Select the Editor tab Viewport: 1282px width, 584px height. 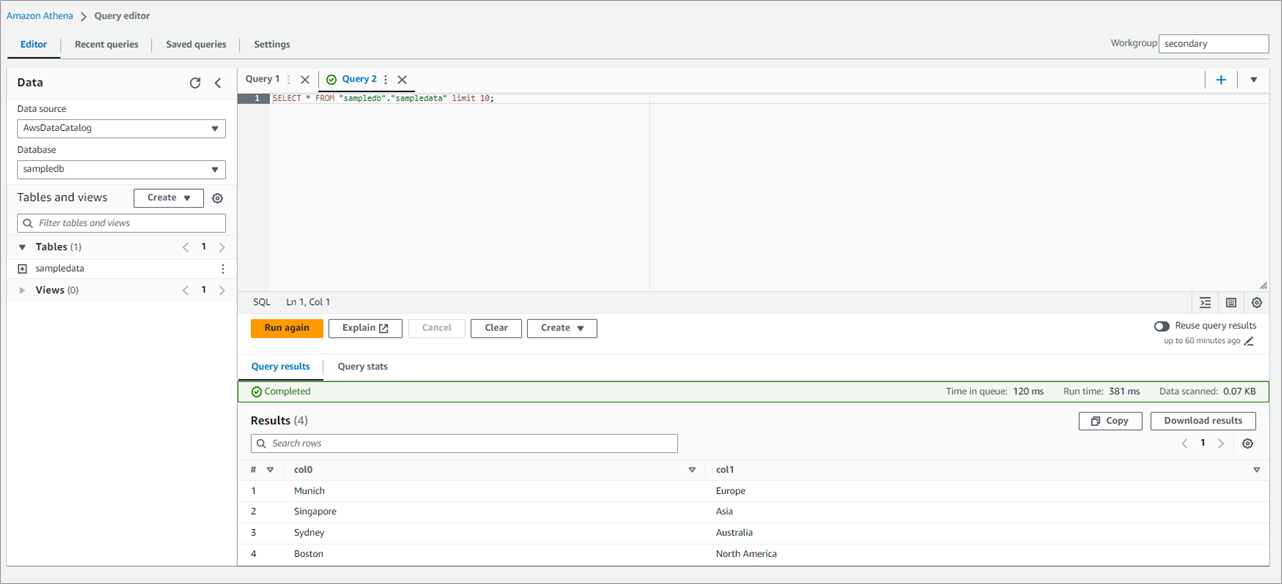click(x=33, y=44)
